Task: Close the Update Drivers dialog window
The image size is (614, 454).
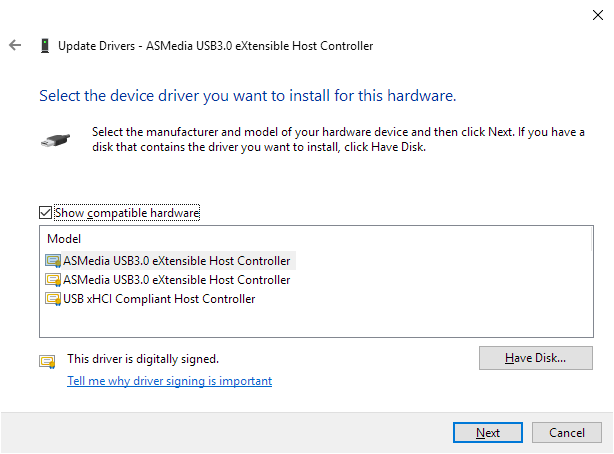Action: point(598,15)
